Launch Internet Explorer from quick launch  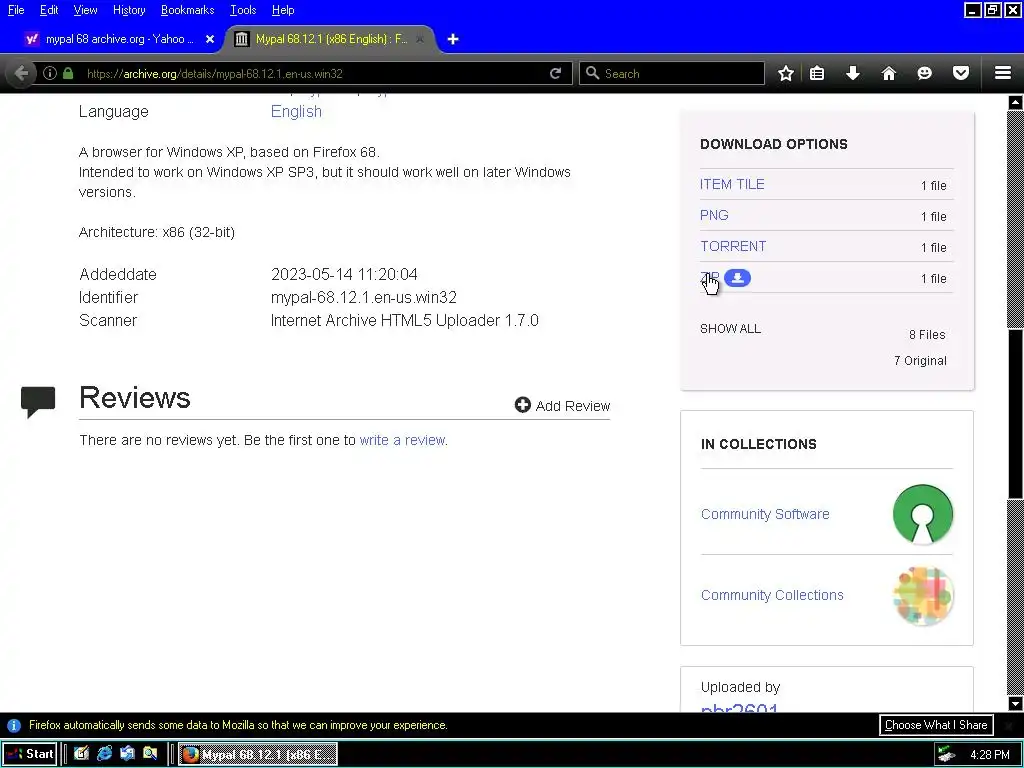104,754
